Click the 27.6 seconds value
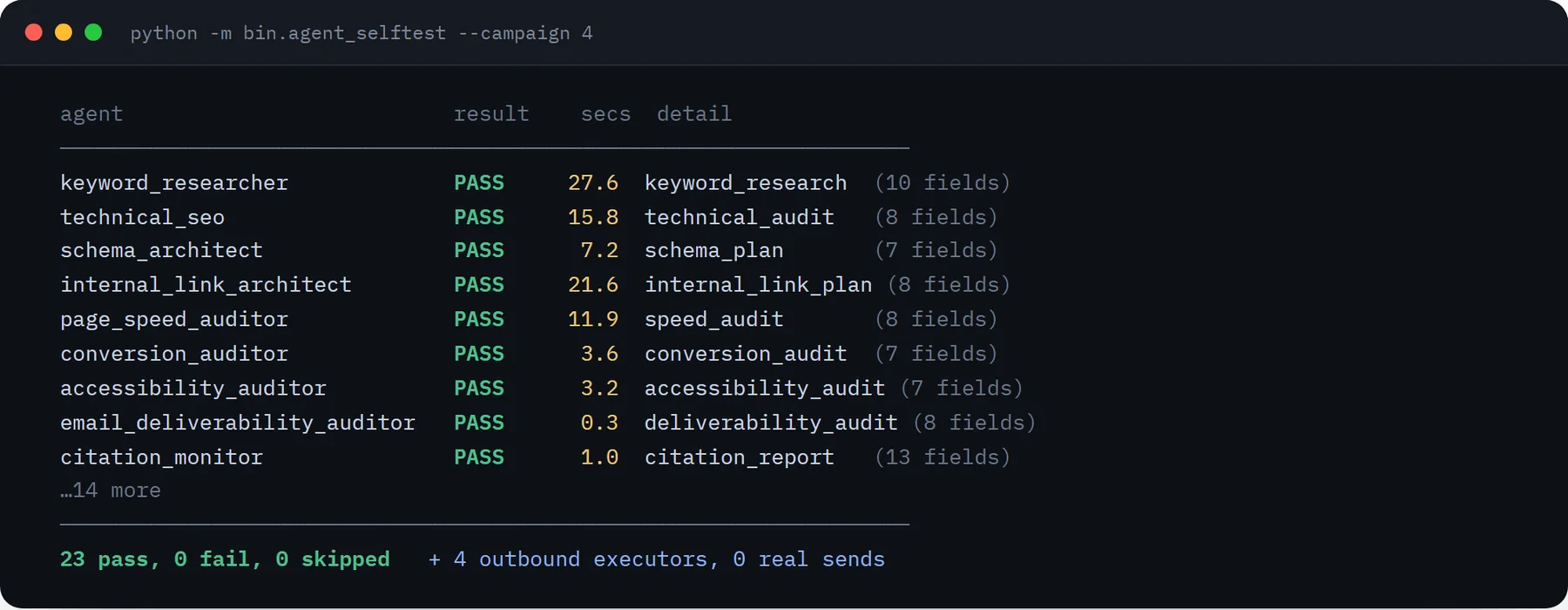Image resolution: width=1568 pixels, height=610 pixels. tap(593, 183)
